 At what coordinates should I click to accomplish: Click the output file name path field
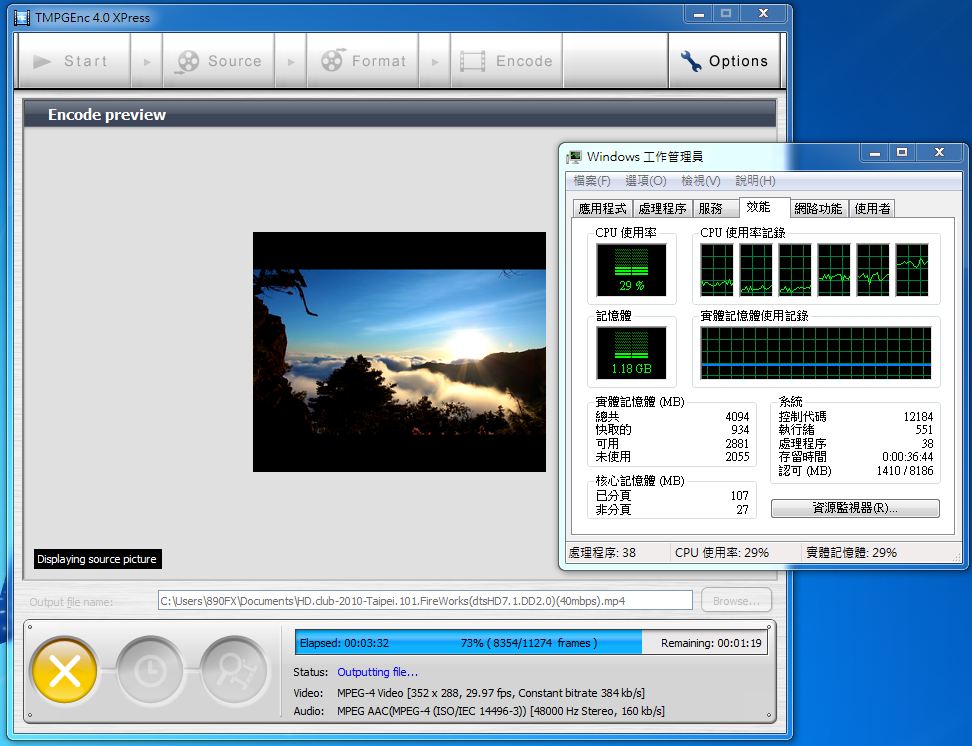coord(425,601)
